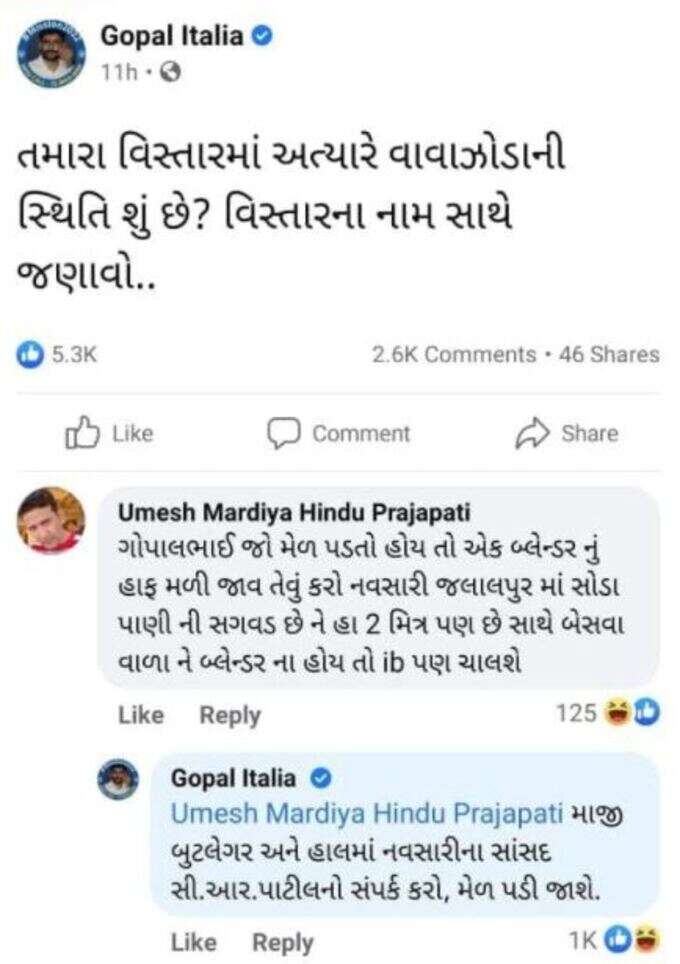Viewport: 680px width, 964px height.
Task: View the 5.3K reactions count
Action: pos(73,354)
